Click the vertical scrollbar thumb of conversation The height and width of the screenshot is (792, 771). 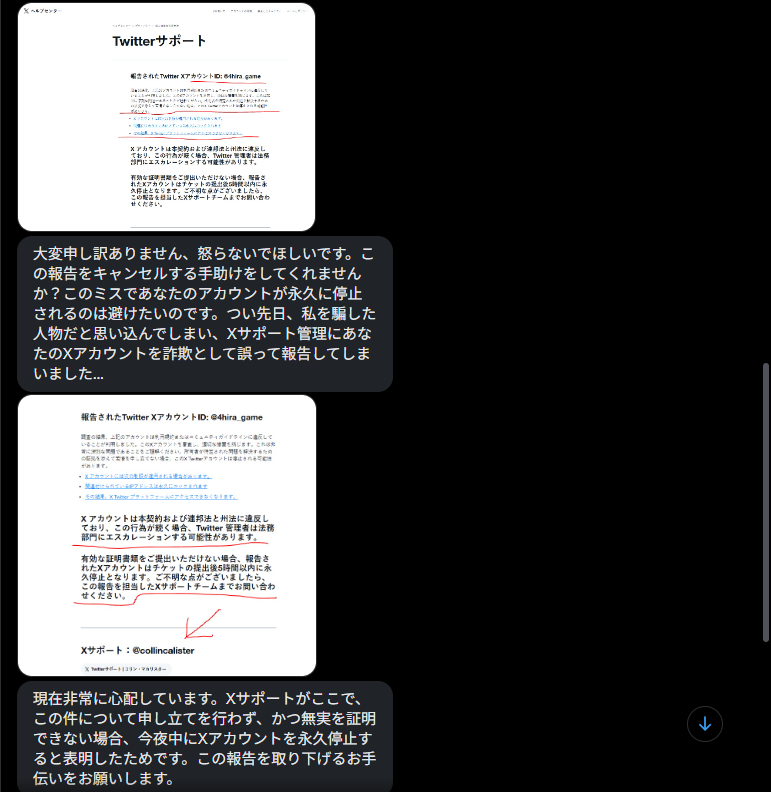coord(766,503)
